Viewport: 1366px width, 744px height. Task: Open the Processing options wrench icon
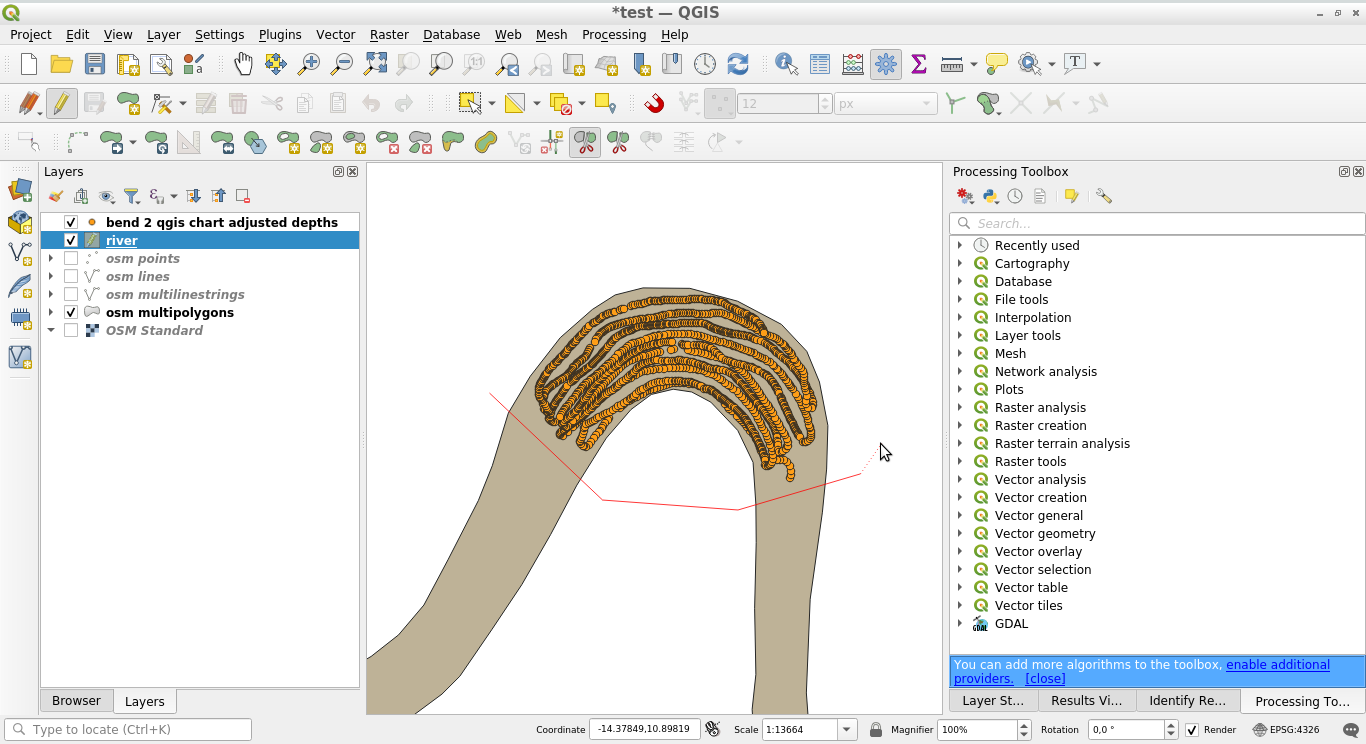tap(1104, 197)
